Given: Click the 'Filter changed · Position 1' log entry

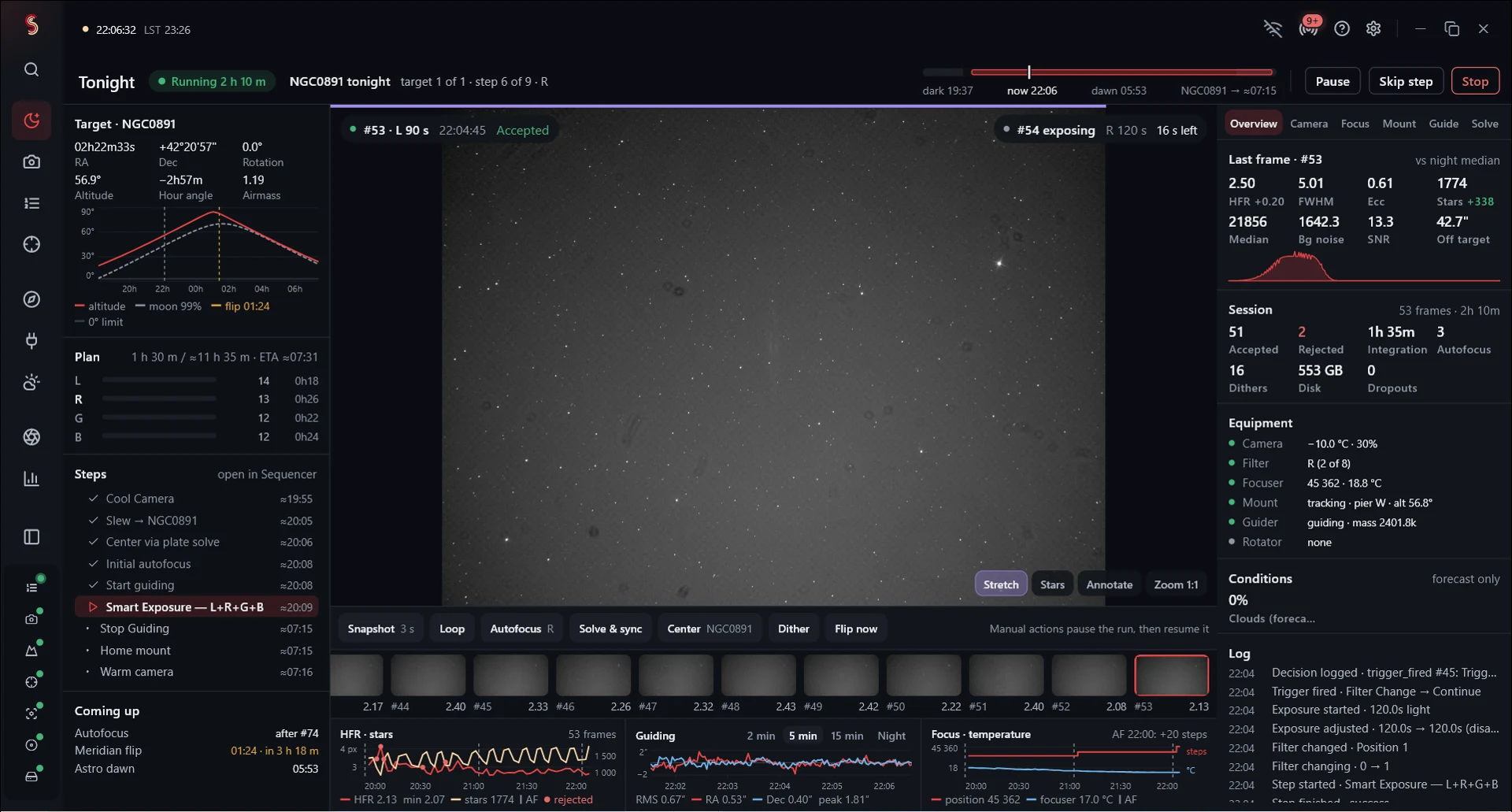Looking at the screenshot, I should point(1364,747).
